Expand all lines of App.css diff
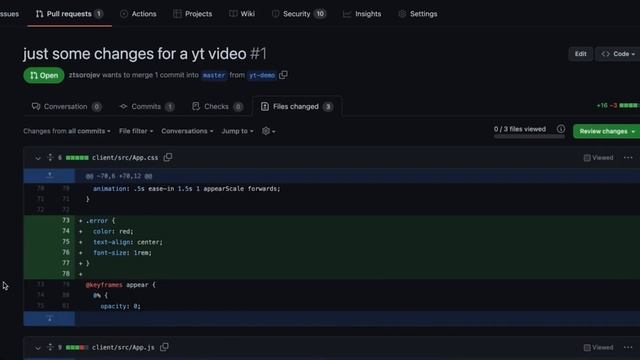Screen dimensions: 640x360 coord(50,158)
